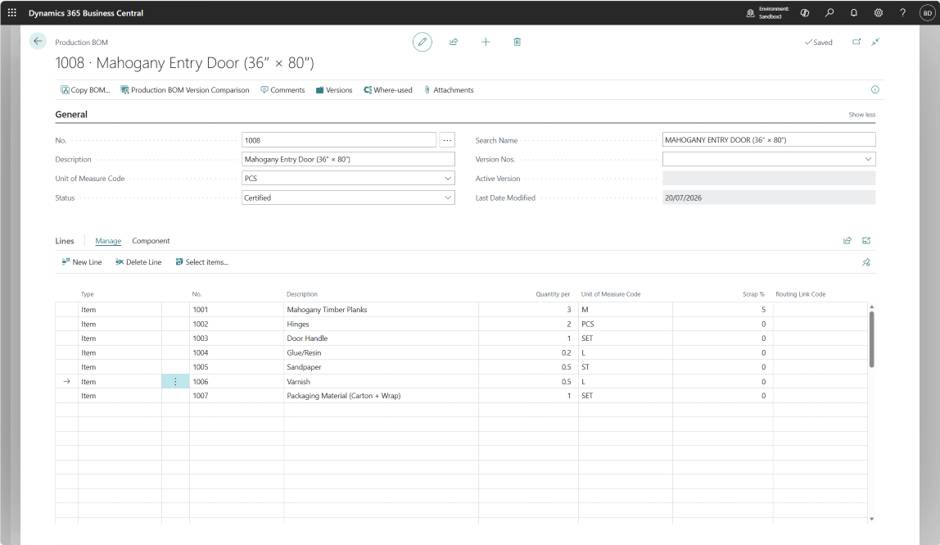Sort by the Quantity per column header

coord(552,294)
